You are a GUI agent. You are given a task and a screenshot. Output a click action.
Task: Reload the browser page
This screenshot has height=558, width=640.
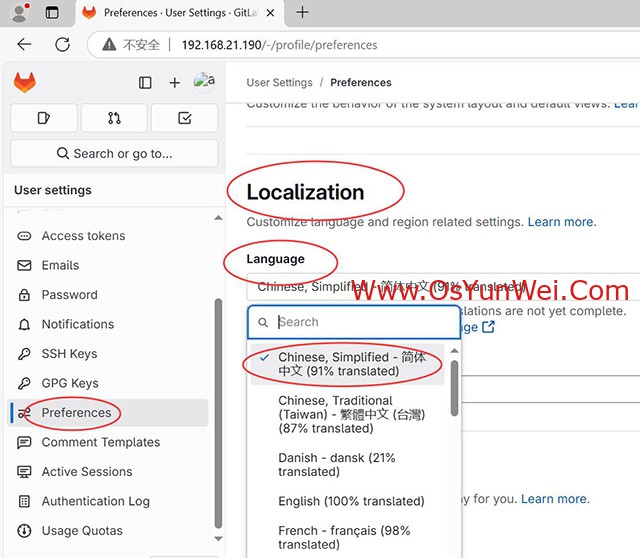coord(62,44)
